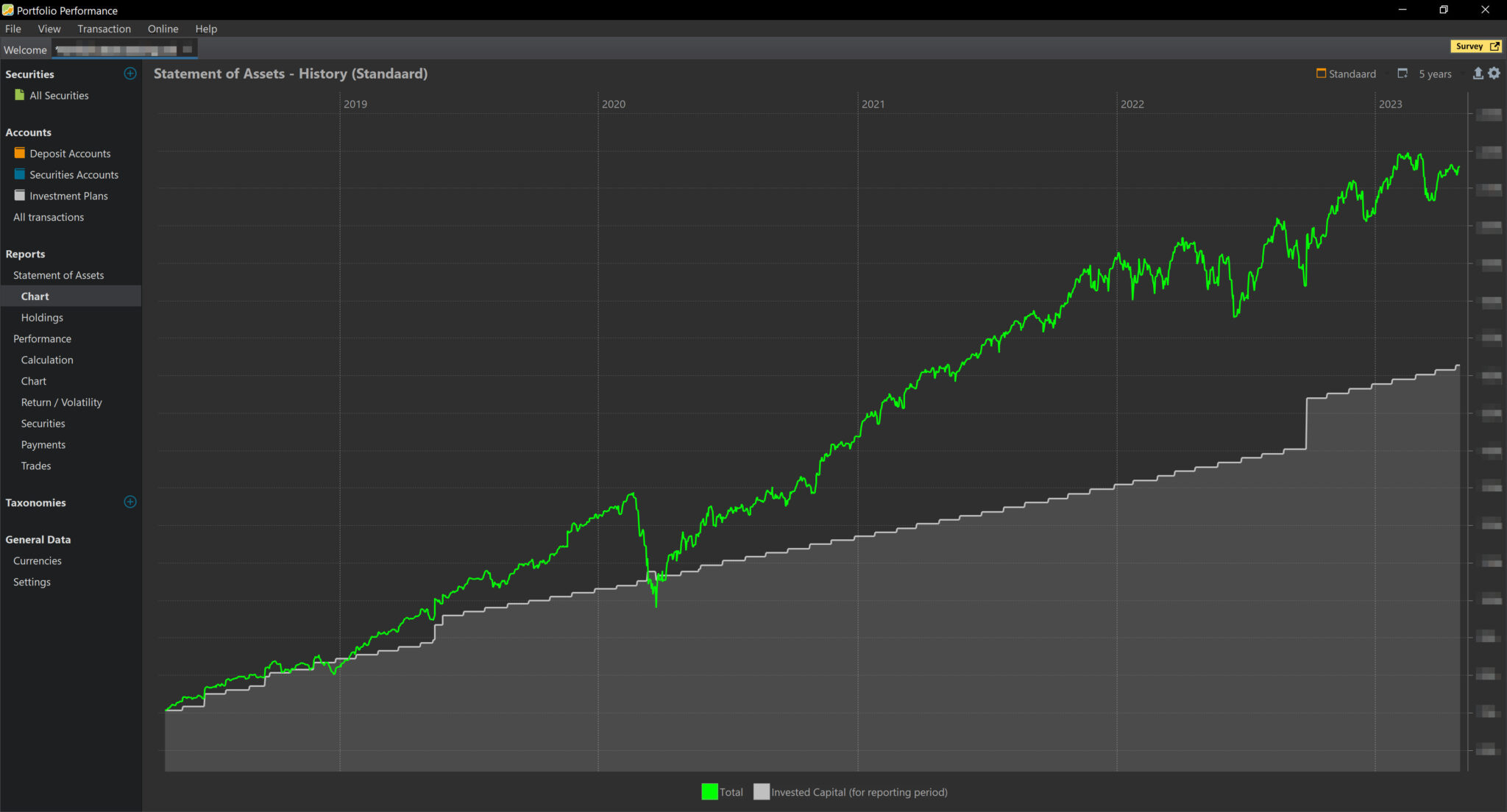Viewport: 1507px width, 812px height.
Task: Open the Online menu
Action: coord(163,29)
